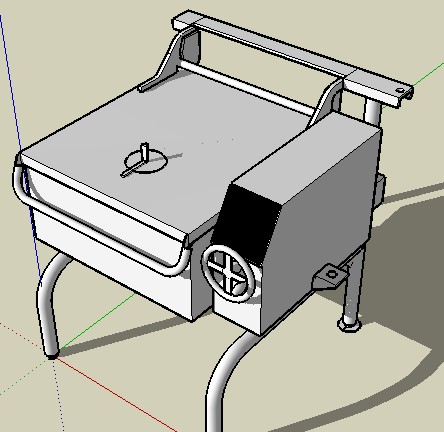
Task: Select the bolt hole on rear bar end
Action: pos(399,90)
